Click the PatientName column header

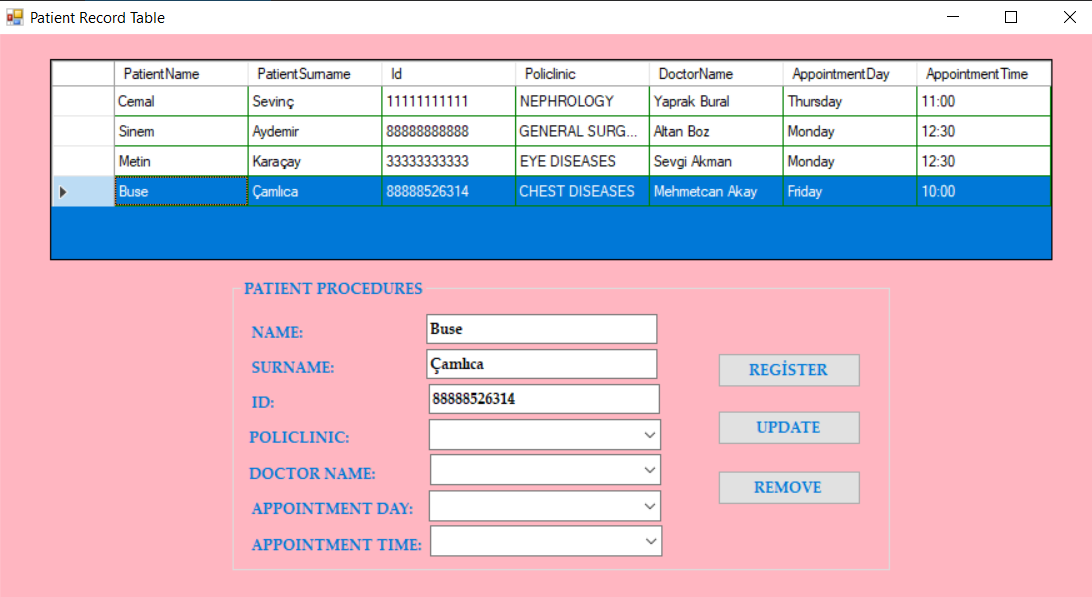point(180,73)
